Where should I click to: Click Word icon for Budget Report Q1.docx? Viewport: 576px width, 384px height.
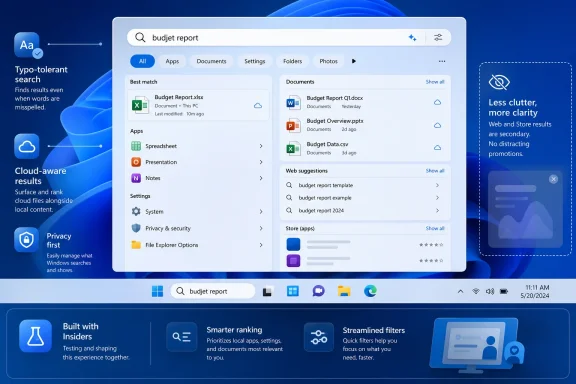coord(293,103)
